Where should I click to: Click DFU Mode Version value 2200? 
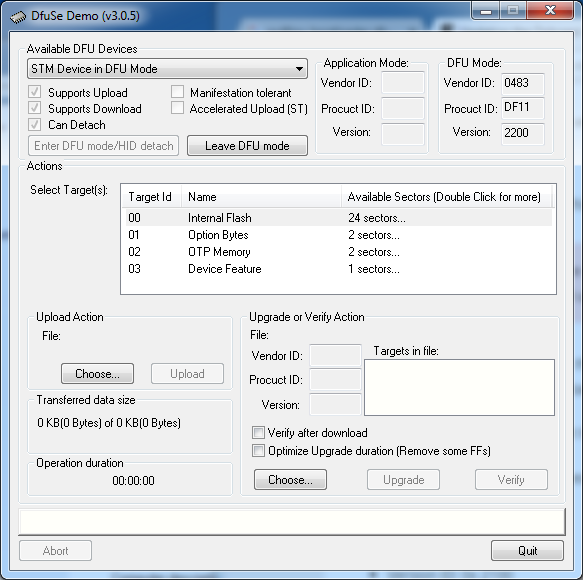(523, 133)
